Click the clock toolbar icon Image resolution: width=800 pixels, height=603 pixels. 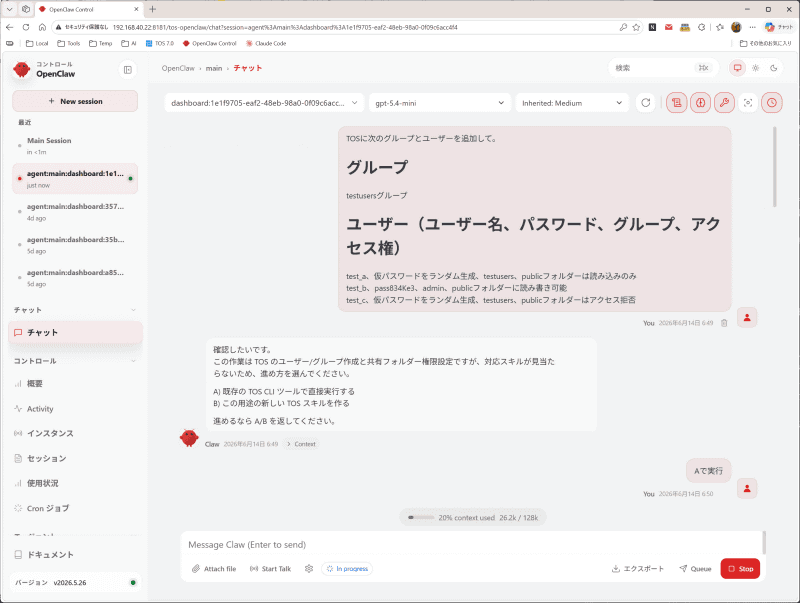[772, 103]
